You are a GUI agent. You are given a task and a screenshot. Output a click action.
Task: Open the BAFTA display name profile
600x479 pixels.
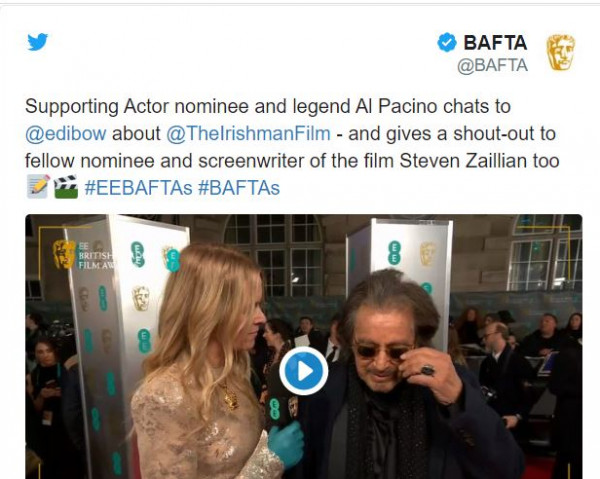click(495, 42)
